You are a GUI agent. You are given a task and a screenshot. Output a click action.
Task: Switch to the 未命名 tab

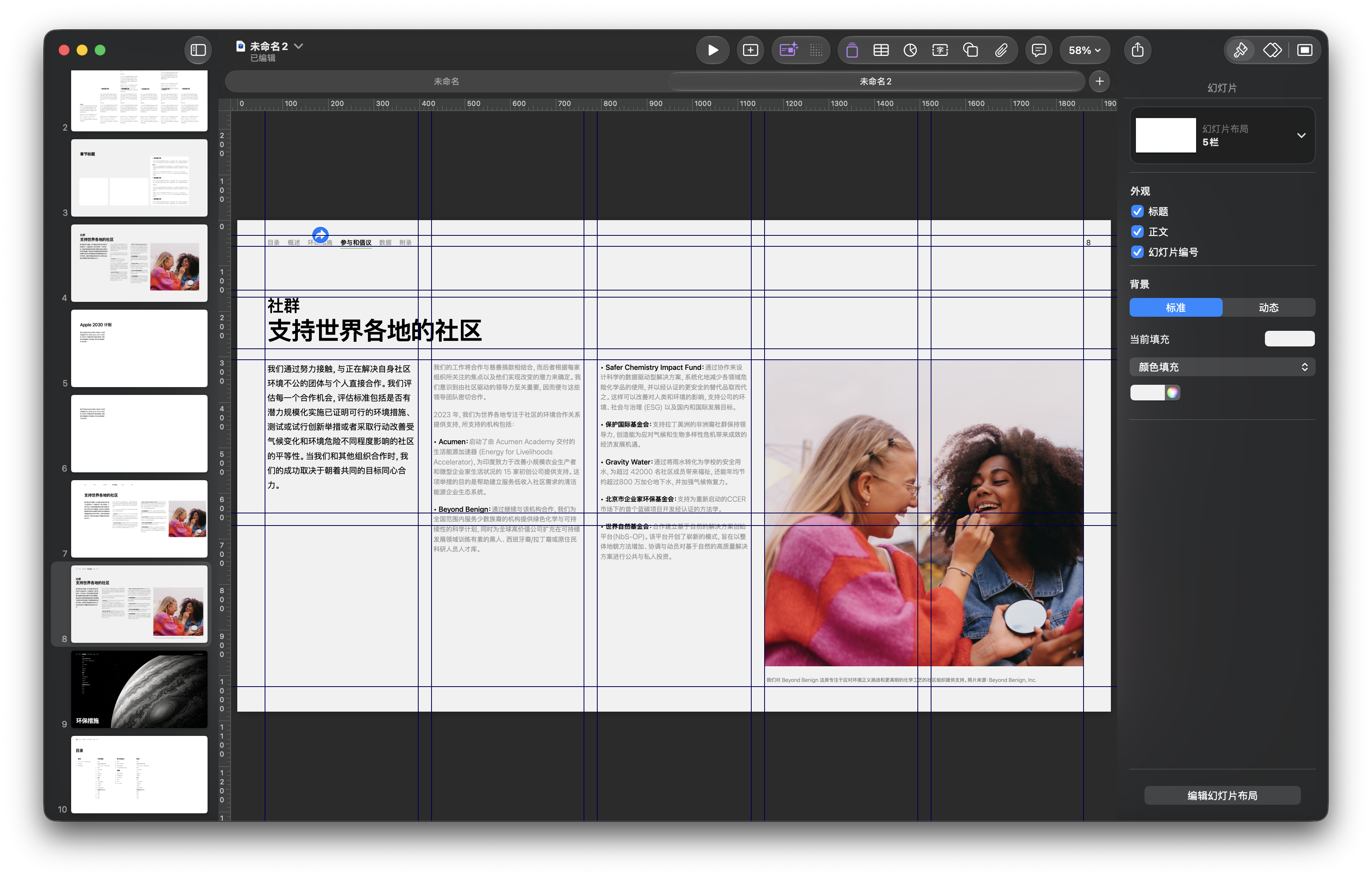(x=446, y=82)
